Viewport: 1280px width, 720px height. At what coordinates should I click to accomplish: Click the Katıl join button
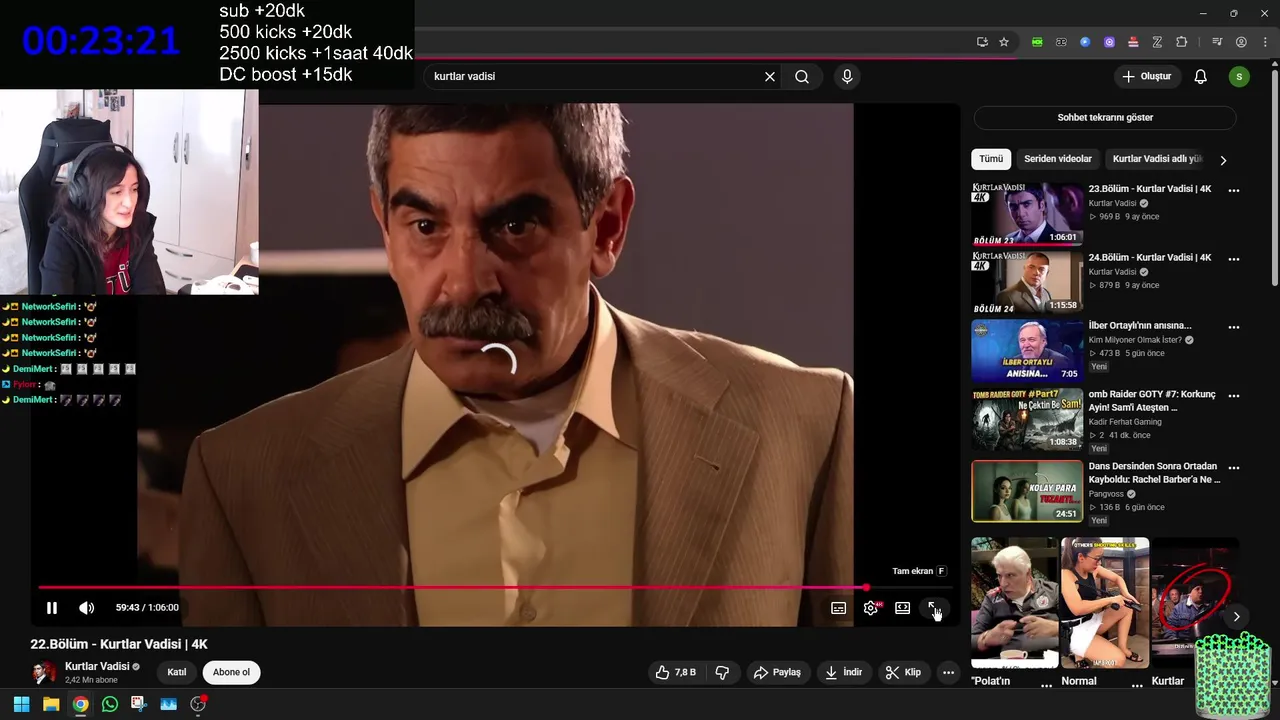[177, 672]
